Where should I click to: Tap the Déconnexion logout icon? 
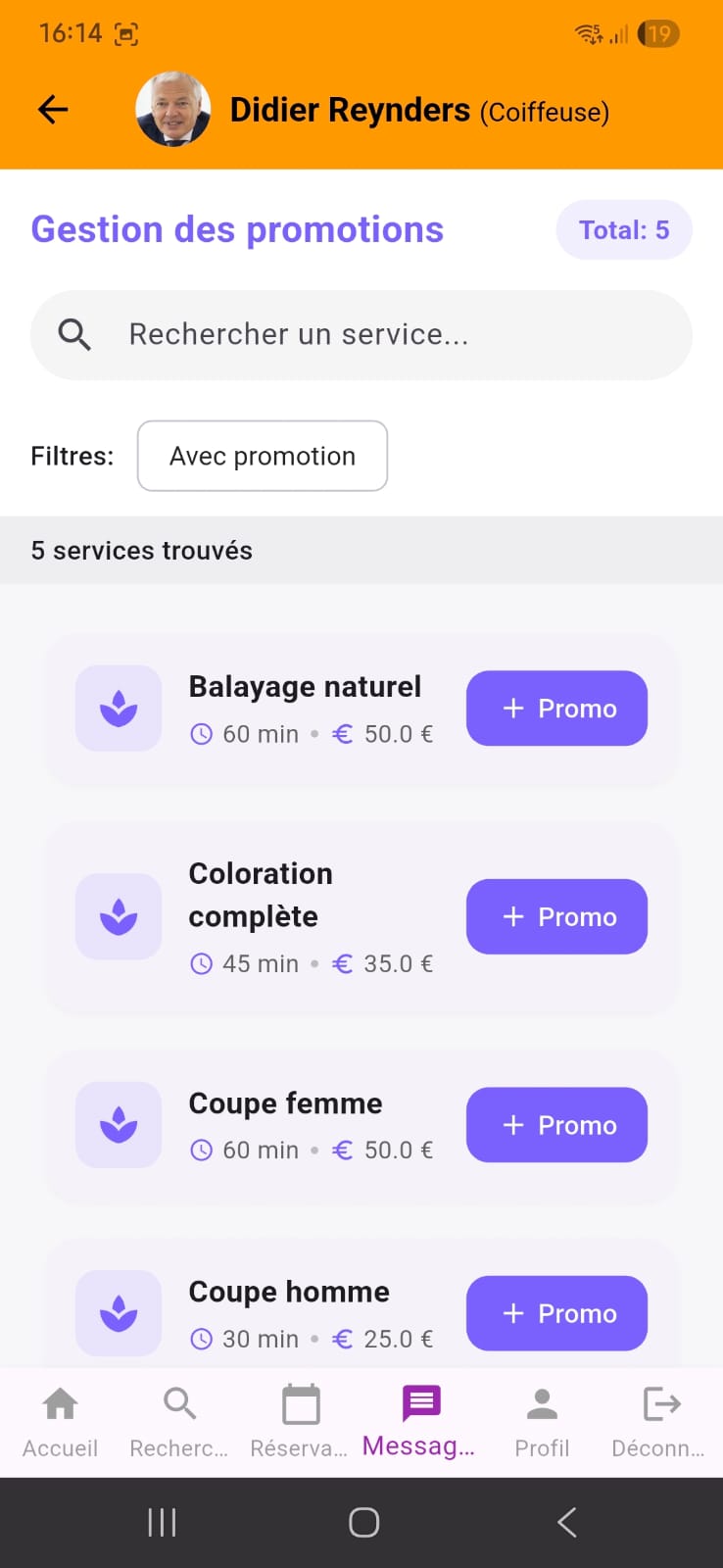[660, 1421]
